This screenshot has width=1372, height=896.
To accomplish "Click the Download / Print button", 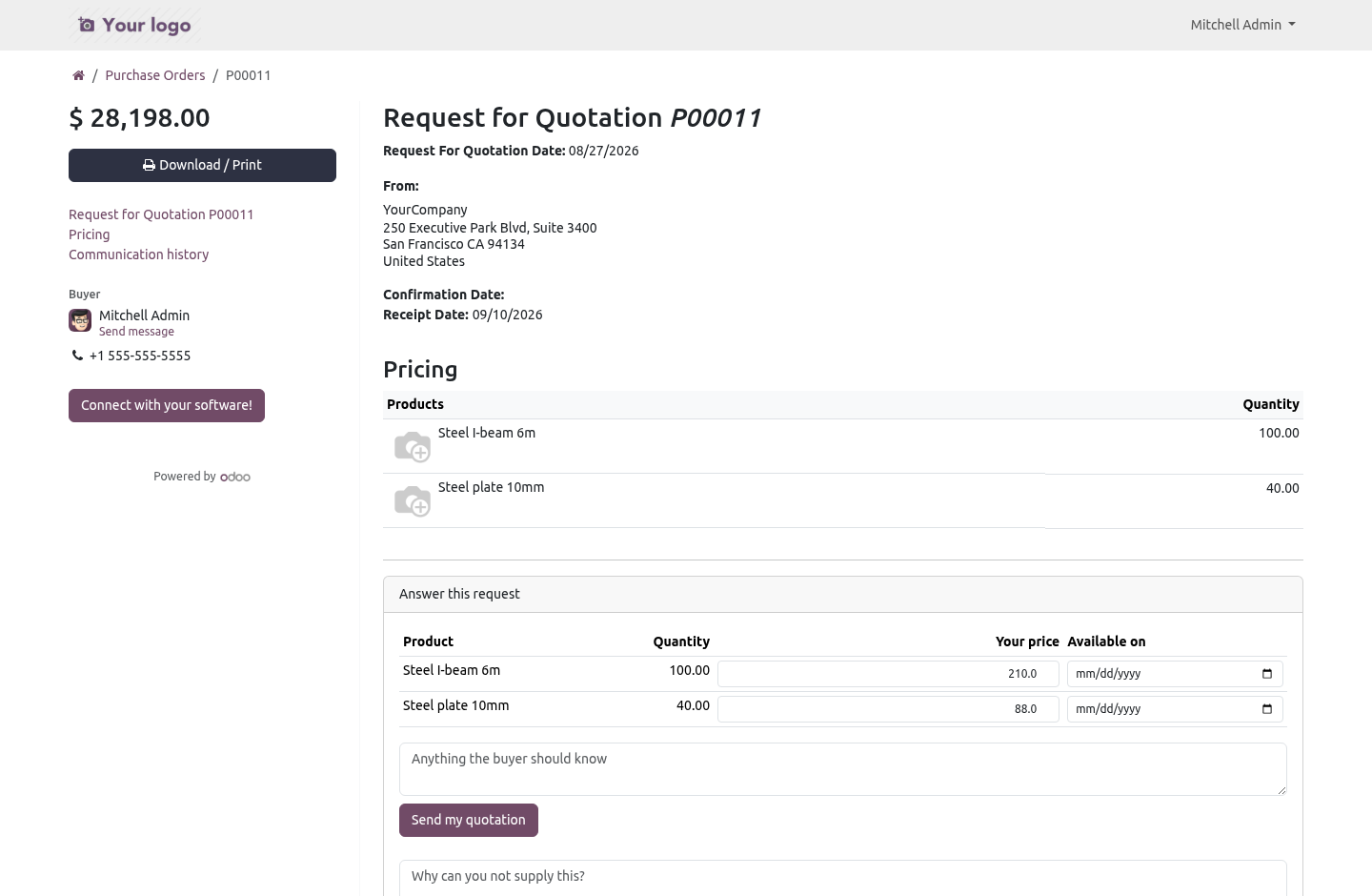I will tap(202, 165).
